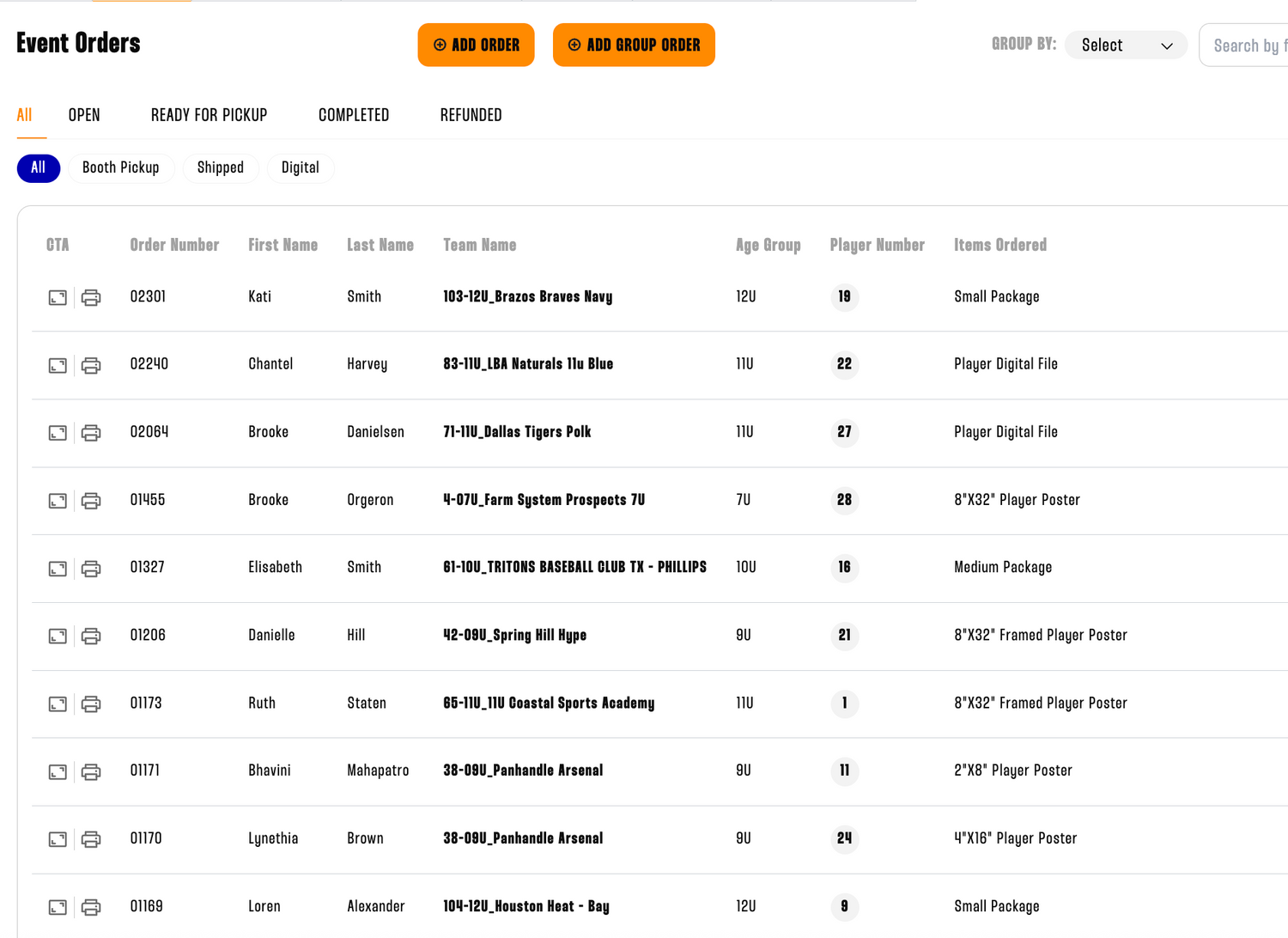This screenshot has height=938, width=1288.
Task: Toggle the Digital filter chip
Action: [301, 168]
